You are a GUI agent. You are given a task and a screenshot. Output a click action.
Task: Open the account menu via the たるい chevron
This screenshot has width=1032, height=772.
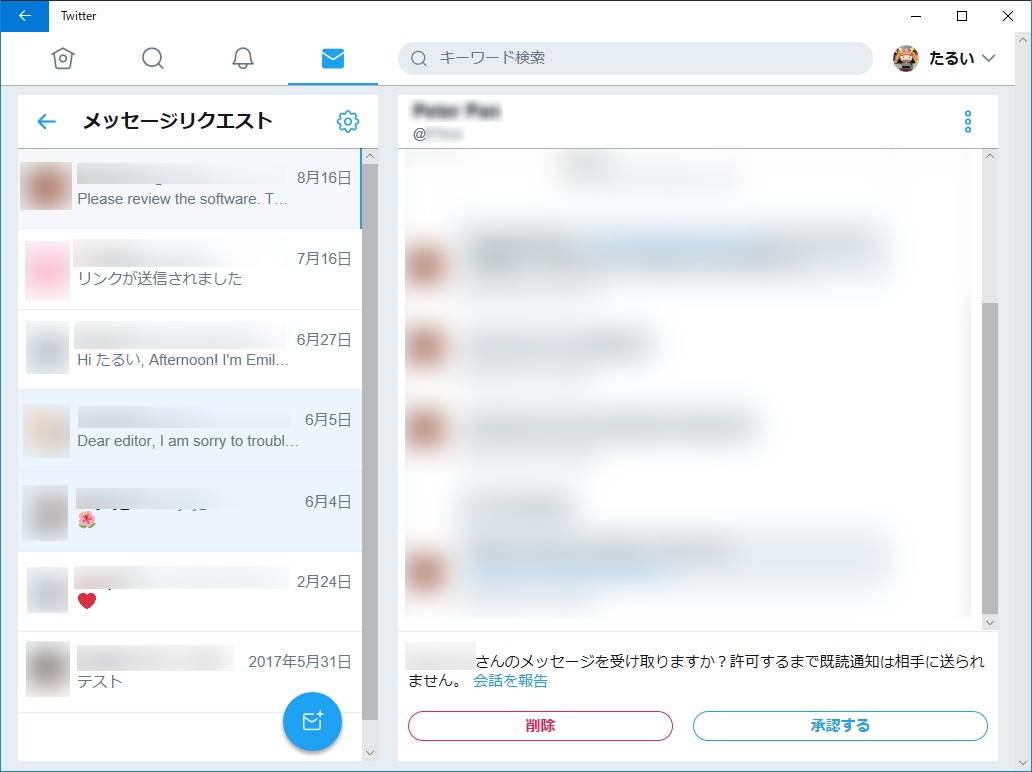(x=988, y=59)
